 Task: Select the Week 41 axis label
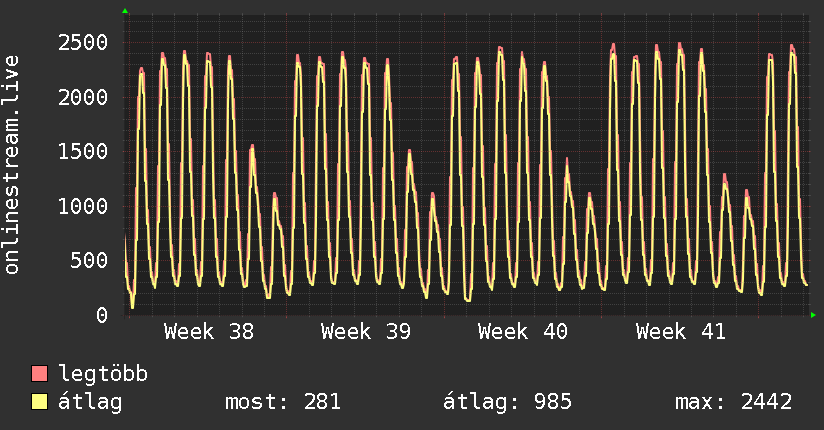click(x=680, y=332)
